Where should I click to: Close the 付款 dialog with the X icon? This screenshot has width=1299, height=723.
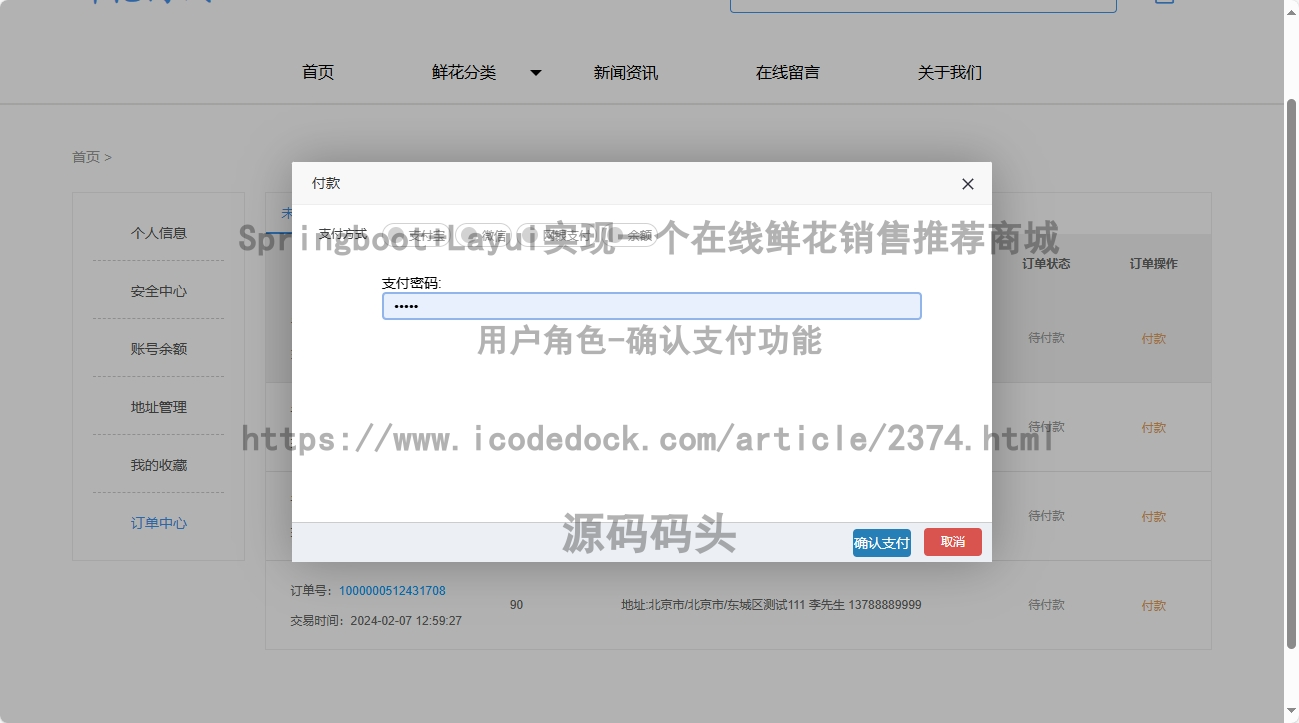coord(967,184)
